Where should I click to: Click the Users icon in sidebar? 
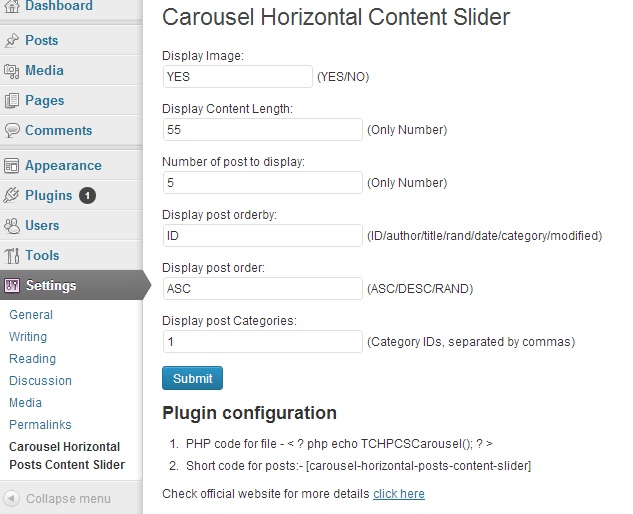(12, 225)
